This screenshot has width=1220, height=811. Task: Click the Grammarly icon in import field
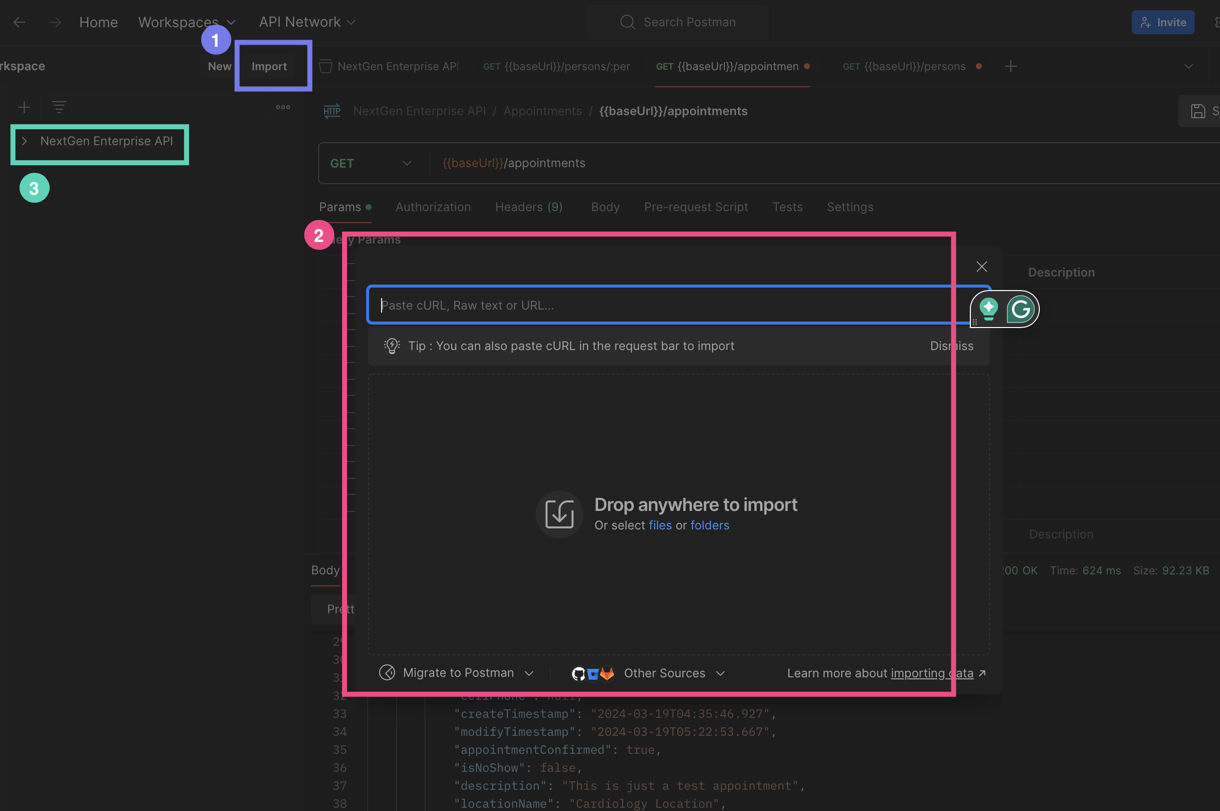[x=1020, y=309]
